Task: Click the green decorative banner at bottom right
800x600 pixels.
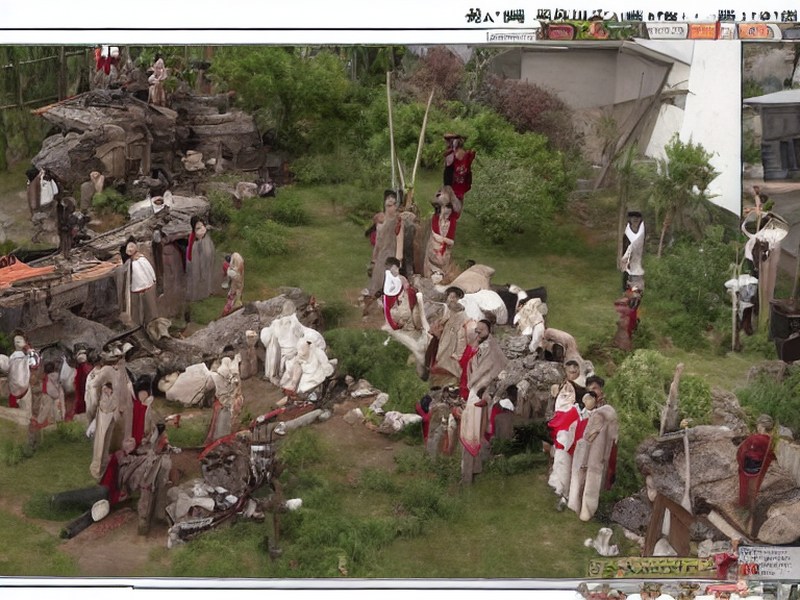Action: point(652,567)
